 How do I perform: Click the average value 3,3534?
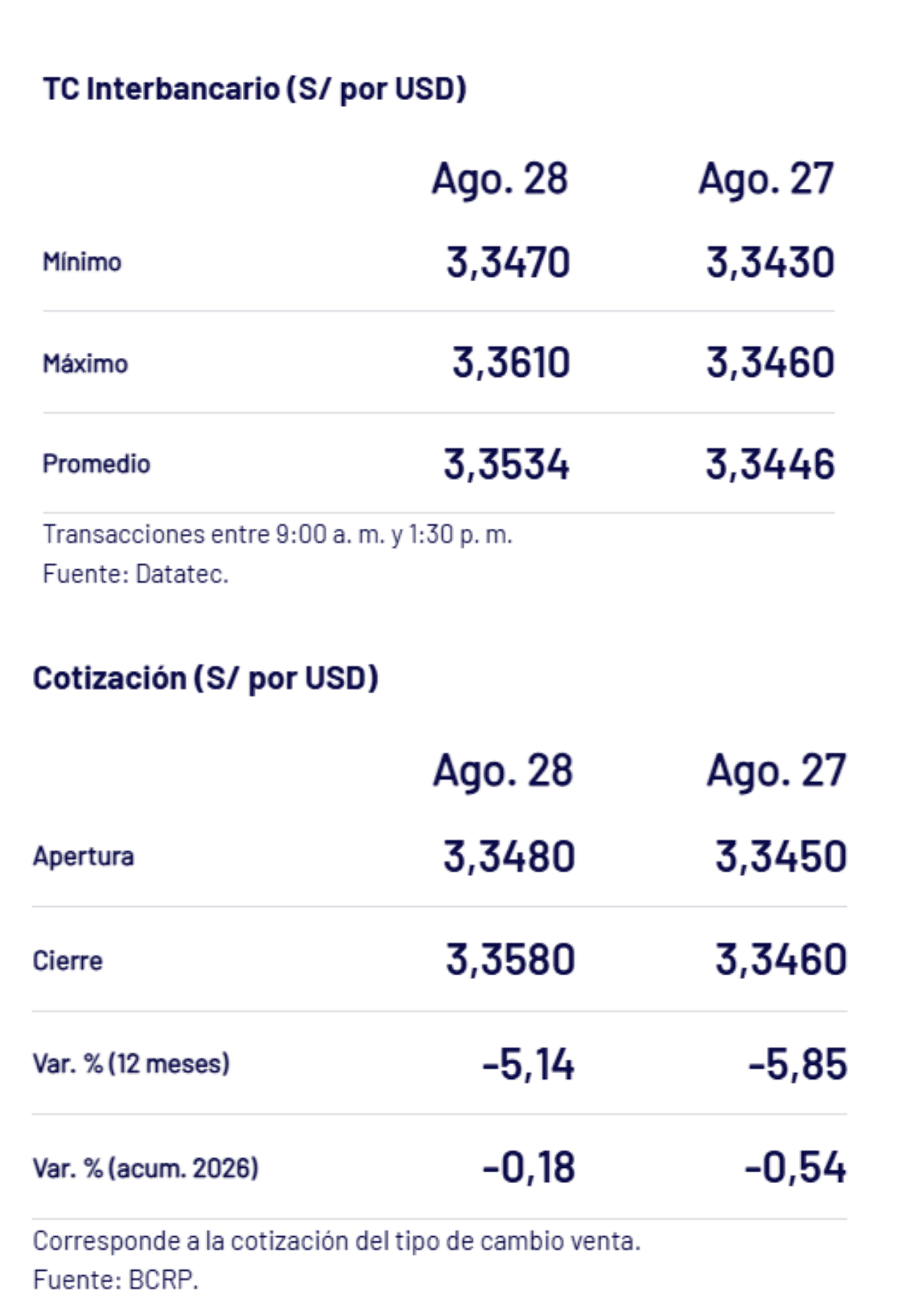(507, 464)
